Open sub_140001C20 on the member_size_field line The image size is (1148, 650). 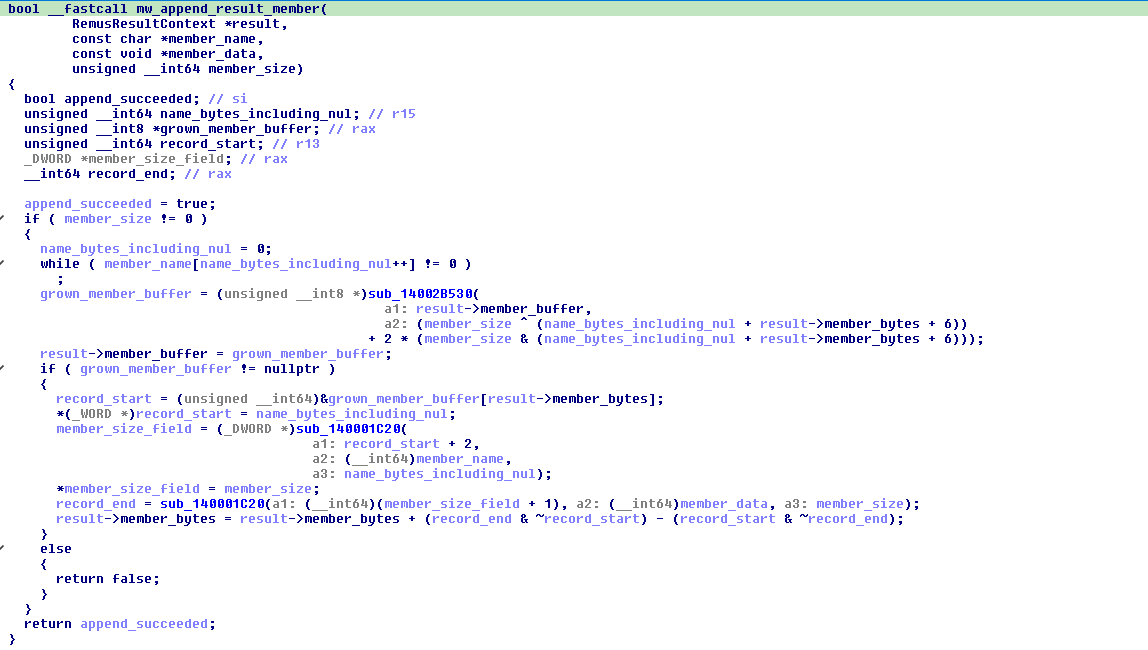pyautogui.click(x=348, y=429)
